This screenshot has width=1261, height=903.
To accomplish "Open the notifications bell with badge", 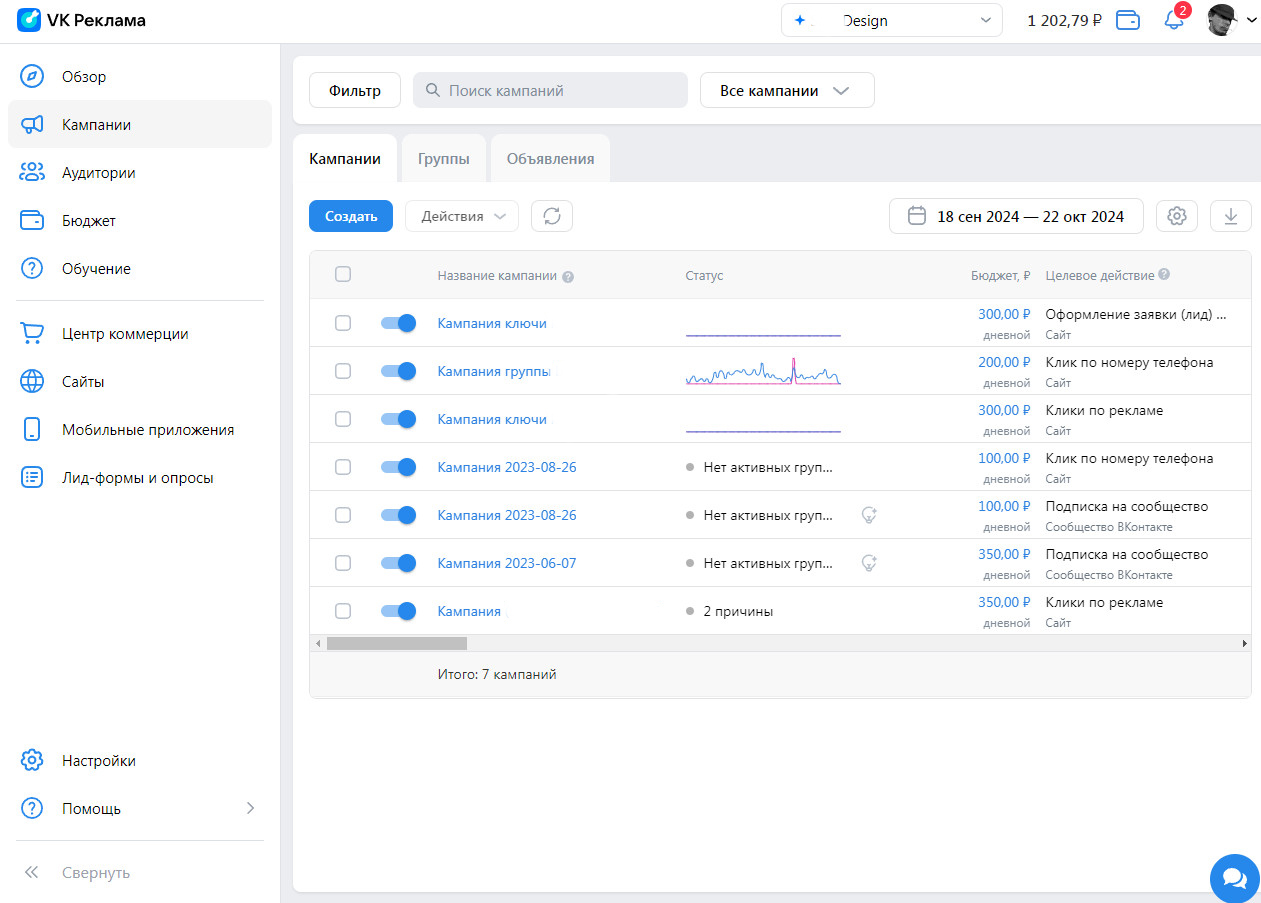I will [x=1174, y=19].
